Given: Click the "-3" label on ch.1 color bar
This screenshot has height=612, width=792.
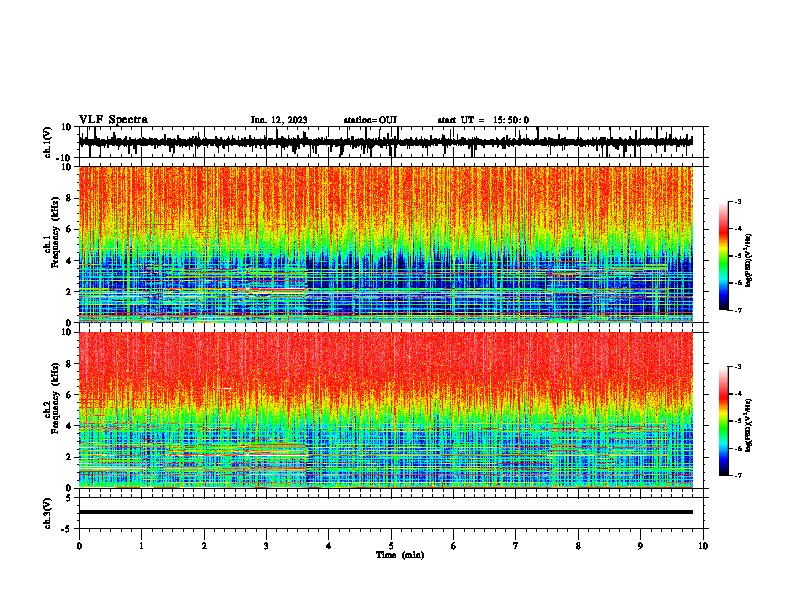Looking at the screenshot, I should (x=738, y=201).
